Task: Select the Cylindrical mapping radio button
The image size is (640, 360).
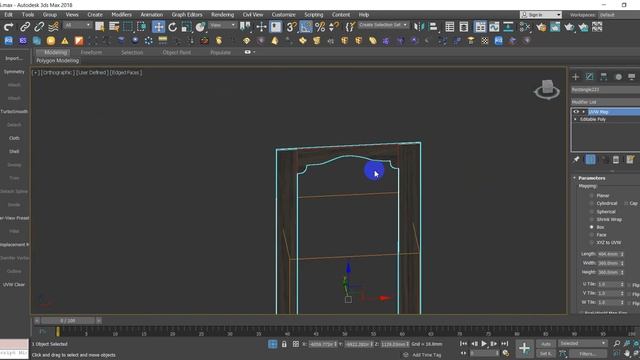Action: [591, 203]
